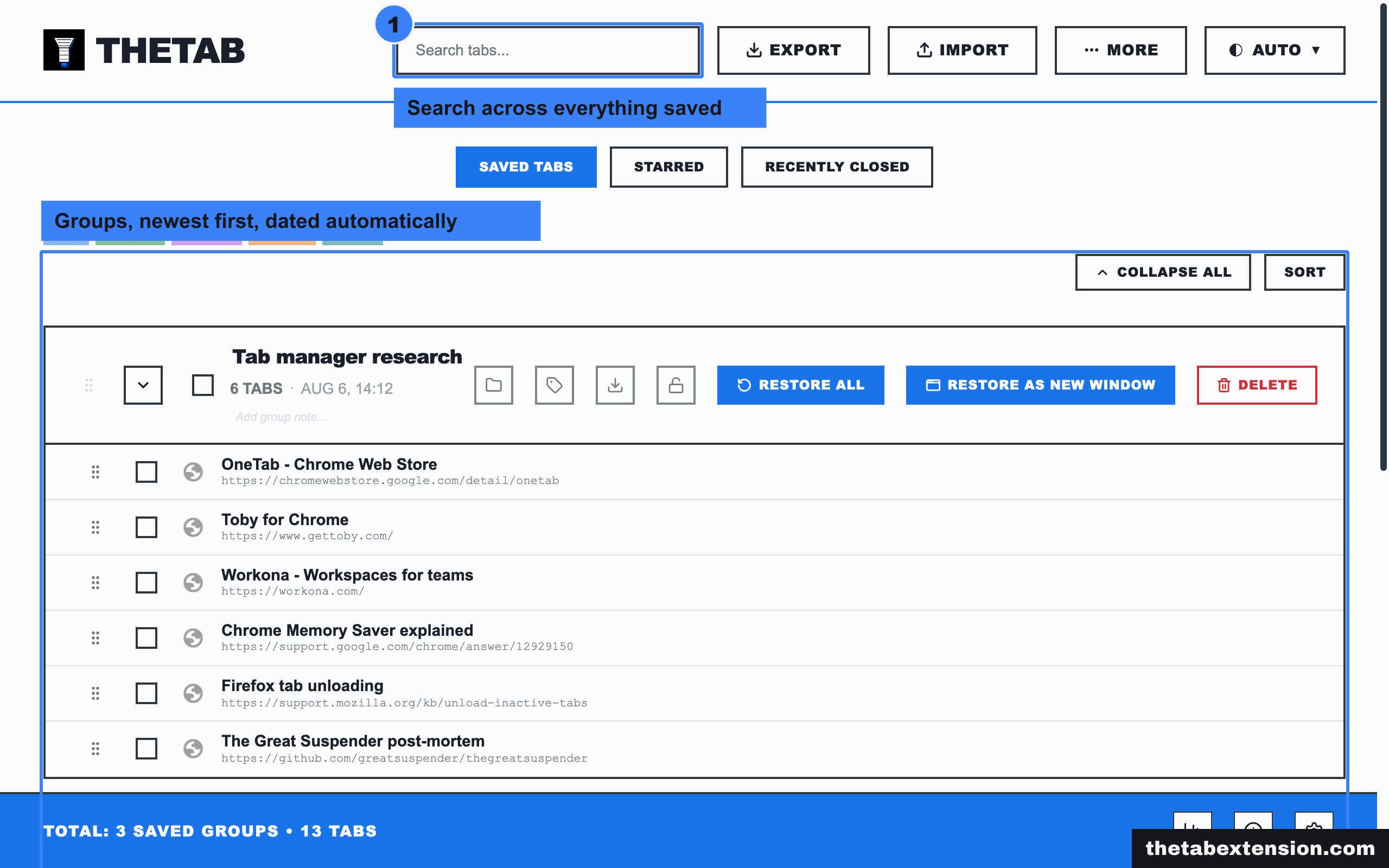
Task: Check the OneTab - Chrome Web Store checkbox
Action: pos(146,472)
